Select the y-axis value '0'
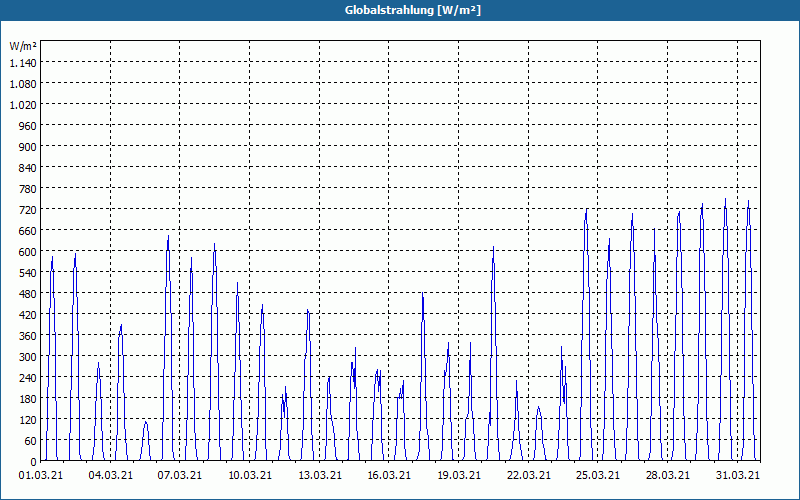Image resolution: width=800 pixels, height=500 pixels. (34, 462)
